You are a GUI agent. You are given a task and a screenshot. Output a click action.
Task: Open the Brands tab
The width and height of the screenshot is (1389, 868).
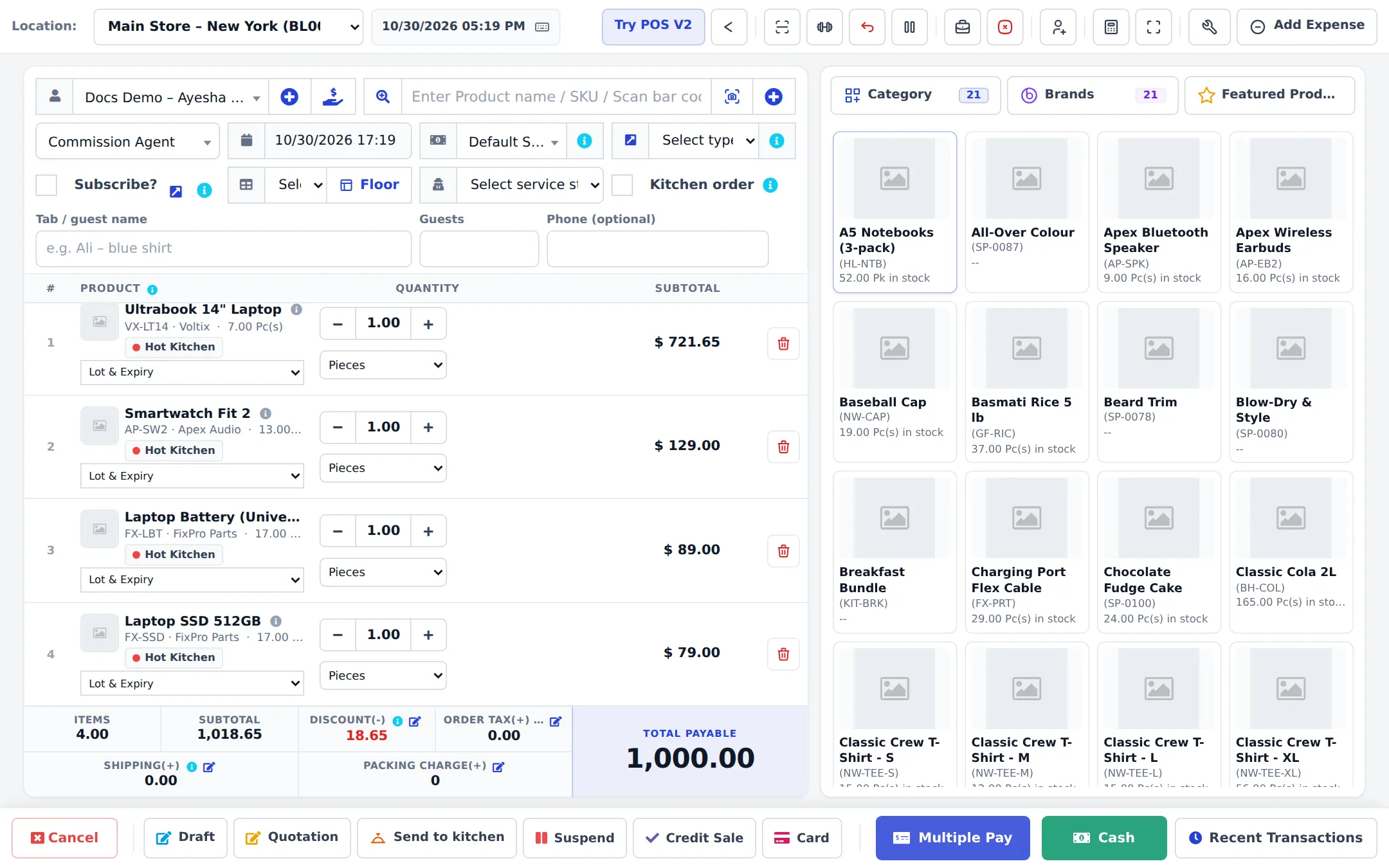pyautogui.click(x=1092, y=95)
